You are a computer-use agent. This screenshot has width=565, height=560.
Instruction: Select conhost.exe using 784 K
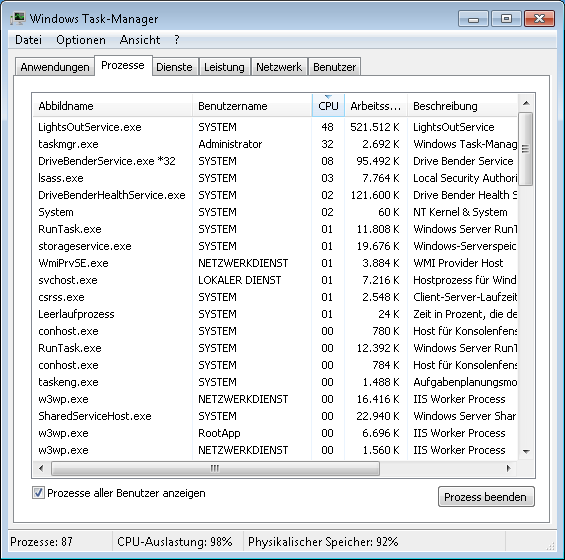pyautogui.click(x=275, y=365)
